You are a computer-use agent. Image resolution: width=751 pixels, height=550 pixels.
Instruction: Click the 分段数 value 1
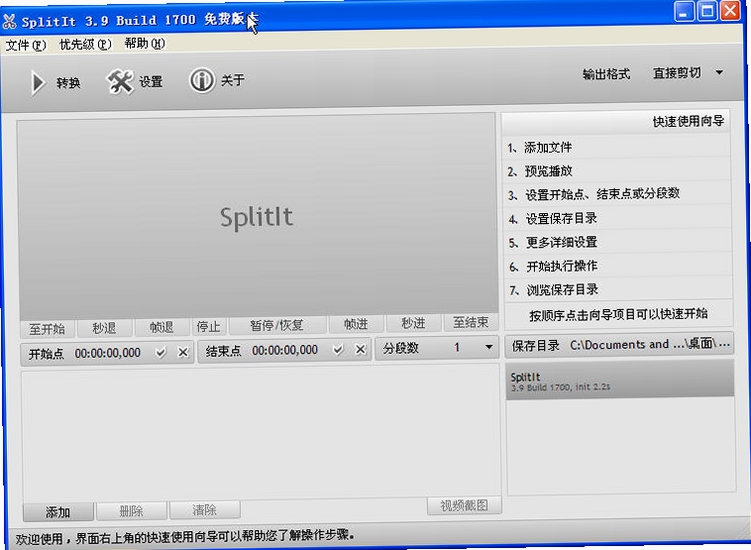[456, 347]
